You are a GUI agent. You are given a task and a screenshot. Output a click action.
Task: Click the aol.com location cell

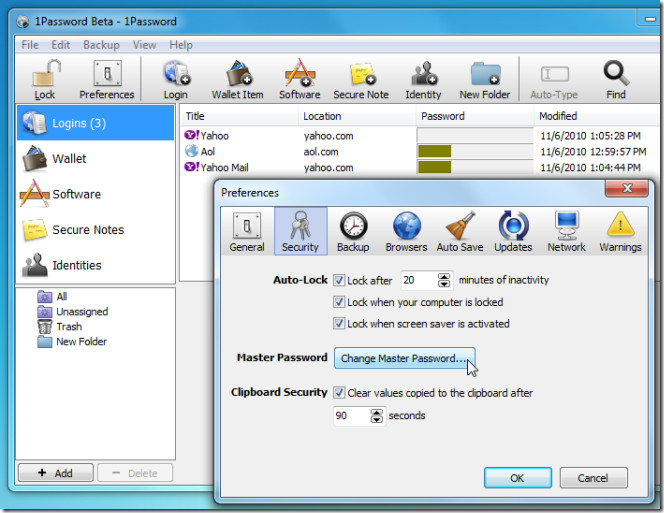[x=321, y=152]
